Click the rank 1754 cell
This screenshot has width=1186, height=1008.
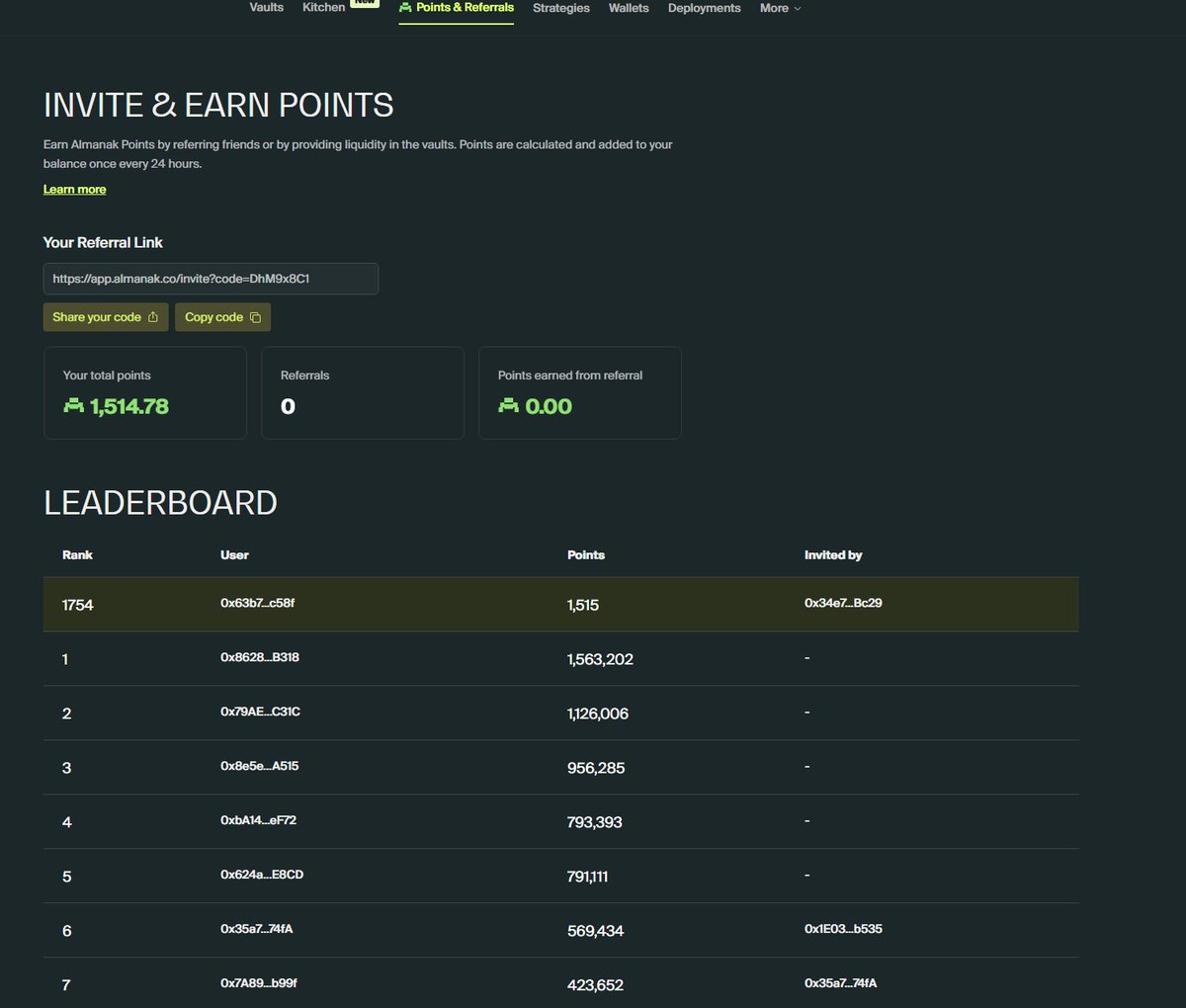(x=78, y=605)
